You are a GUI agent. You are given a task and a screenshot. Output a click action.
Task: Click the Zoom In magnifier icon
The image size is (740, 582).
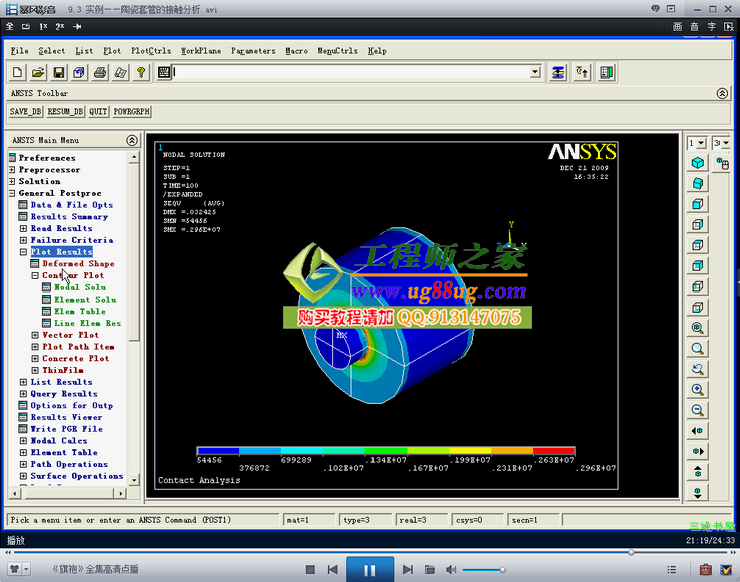click(x=698, y=389)
